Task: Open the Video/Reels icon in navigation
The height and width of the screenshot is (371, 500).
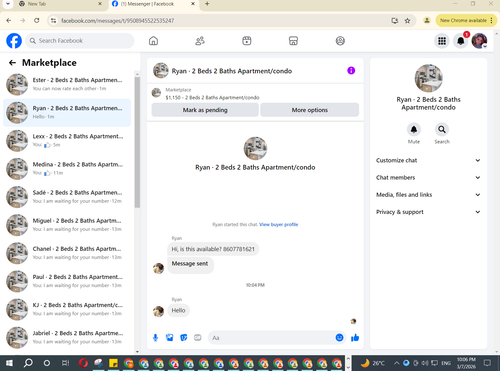Action: coord(247,41)
